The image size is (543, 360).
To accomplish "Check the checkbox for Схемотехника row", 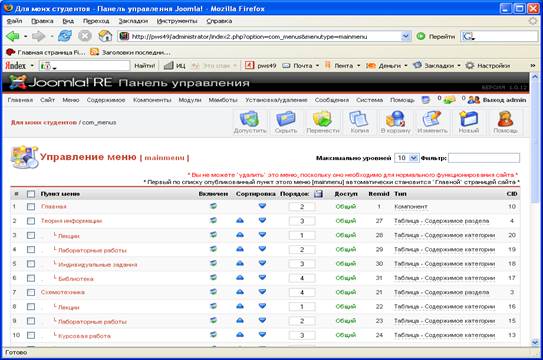I will click(31, 292).
